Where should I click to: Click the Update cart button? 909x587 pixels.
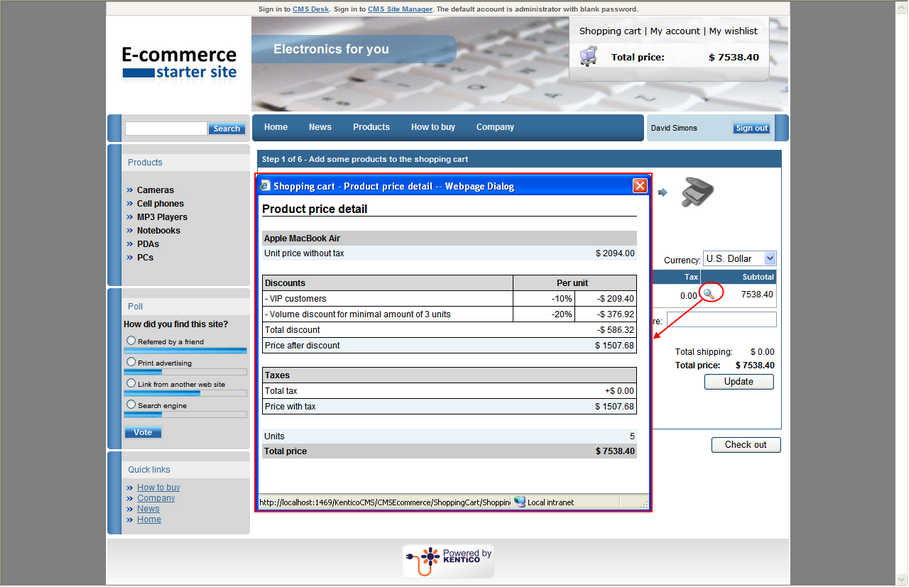[x=739, y=382]
